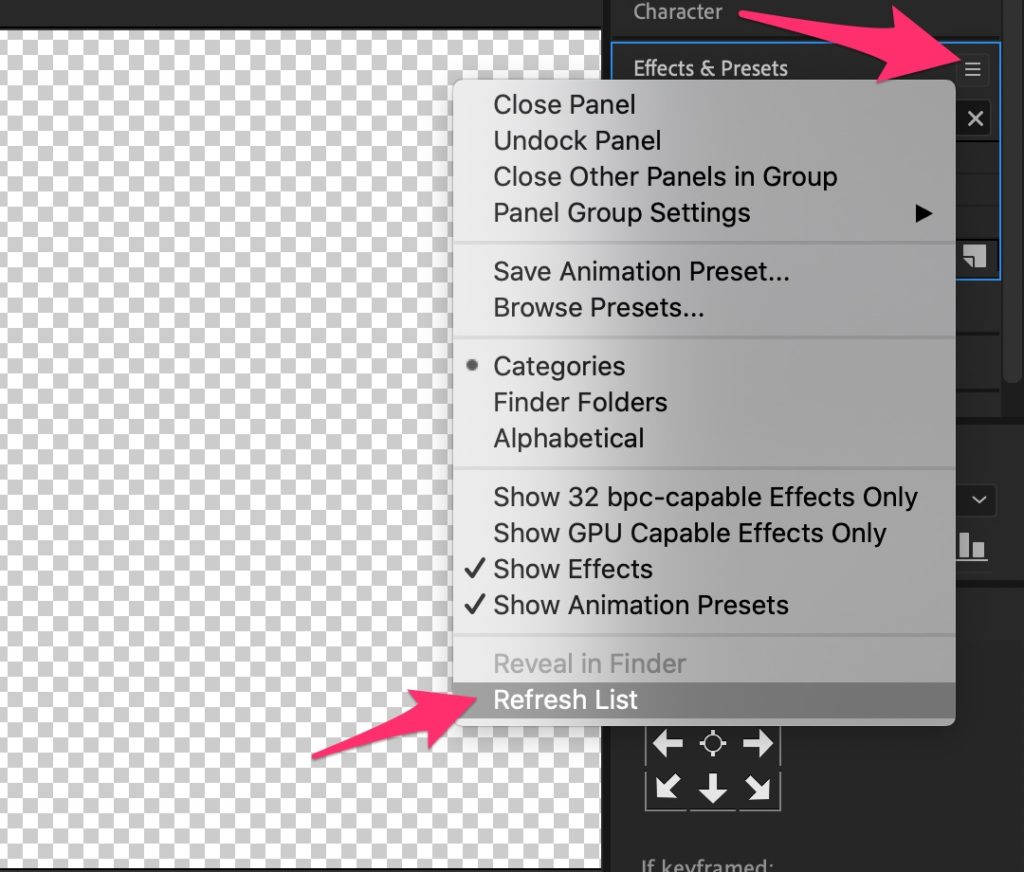Click the down arrow alignment icon
1024x872 pixels.
pos(712,788)
